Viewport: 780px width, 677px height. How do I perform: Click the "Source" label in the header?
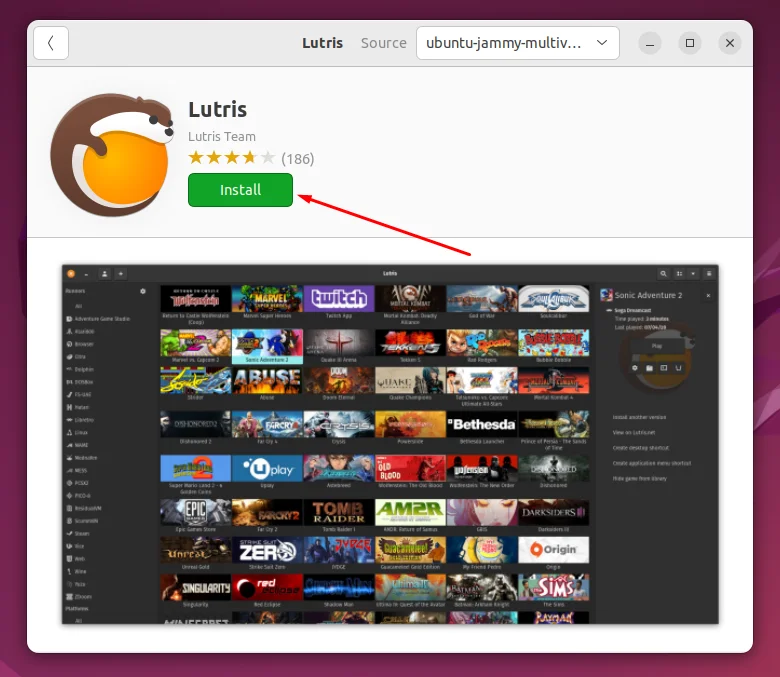(384, 43)
